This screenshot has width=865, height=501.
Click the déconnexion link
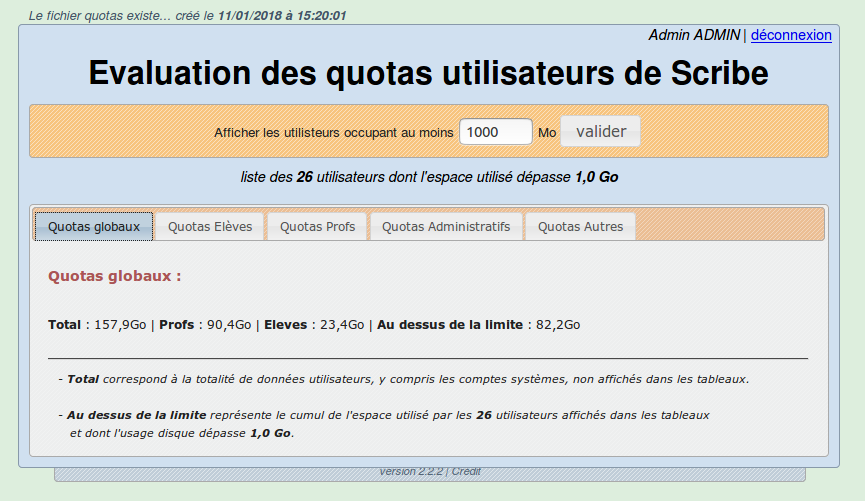click(791, 35)
